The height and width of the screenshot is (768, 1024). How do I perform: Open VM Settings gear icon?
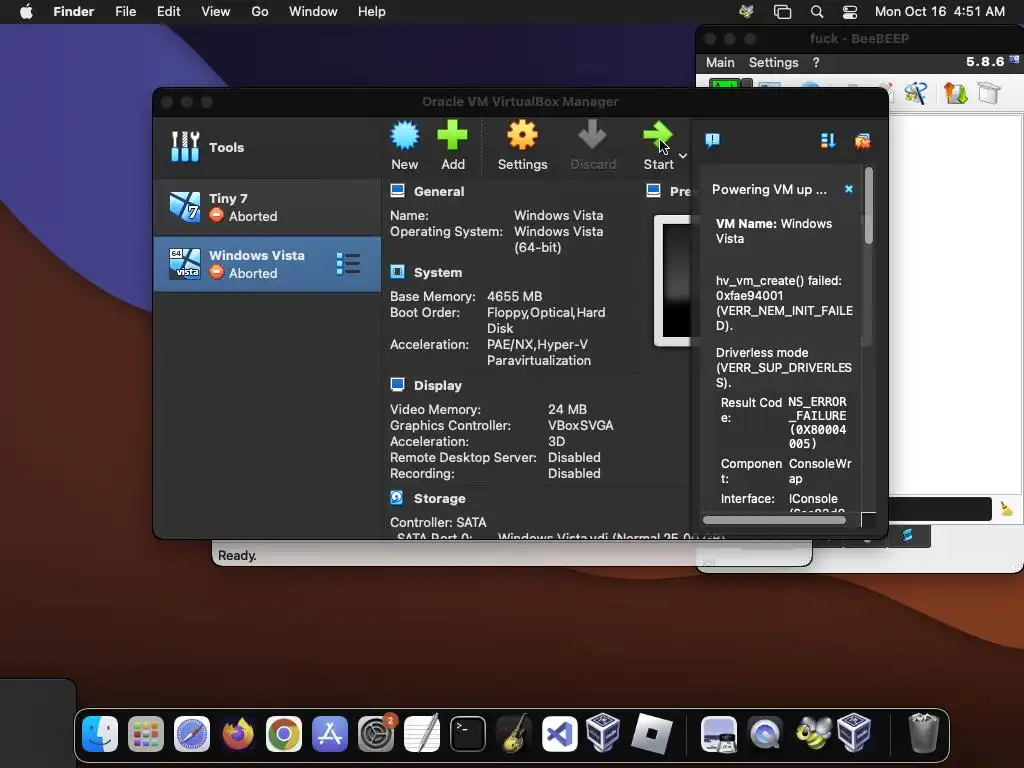tap(522, 136)
